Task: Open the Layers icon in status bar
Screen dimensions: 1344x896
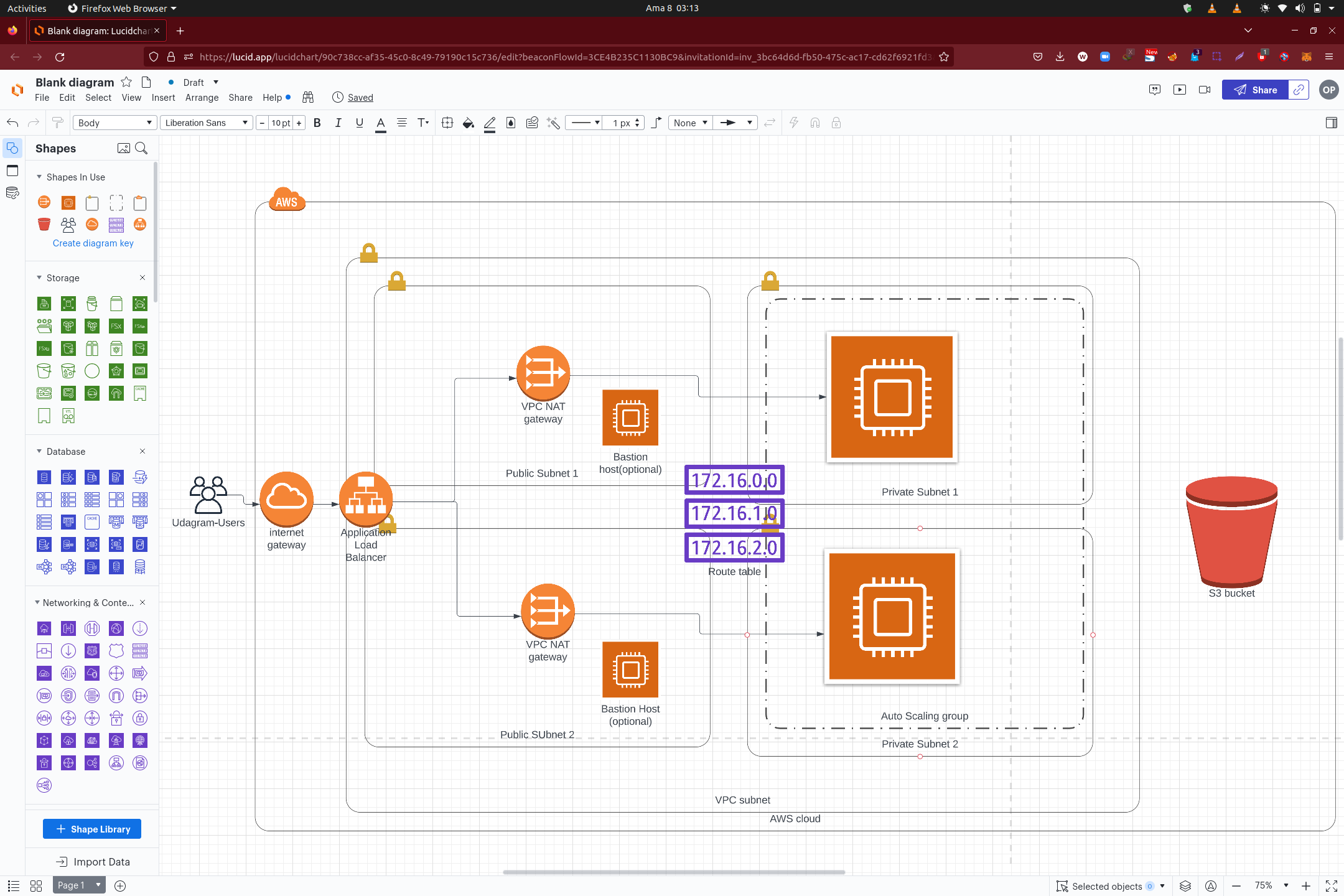Action: [x=1185, y=885]
